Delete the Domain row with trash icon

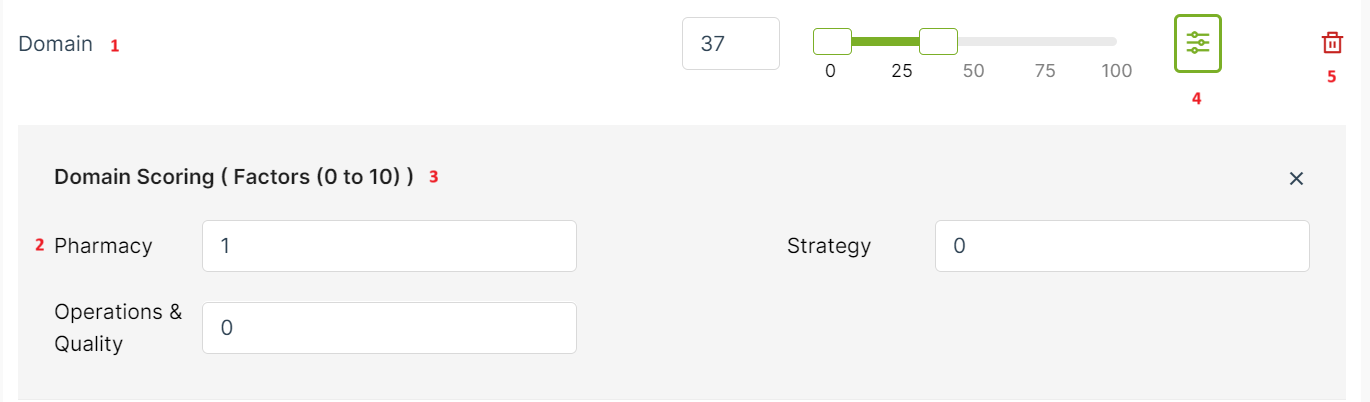(1332, 43)
